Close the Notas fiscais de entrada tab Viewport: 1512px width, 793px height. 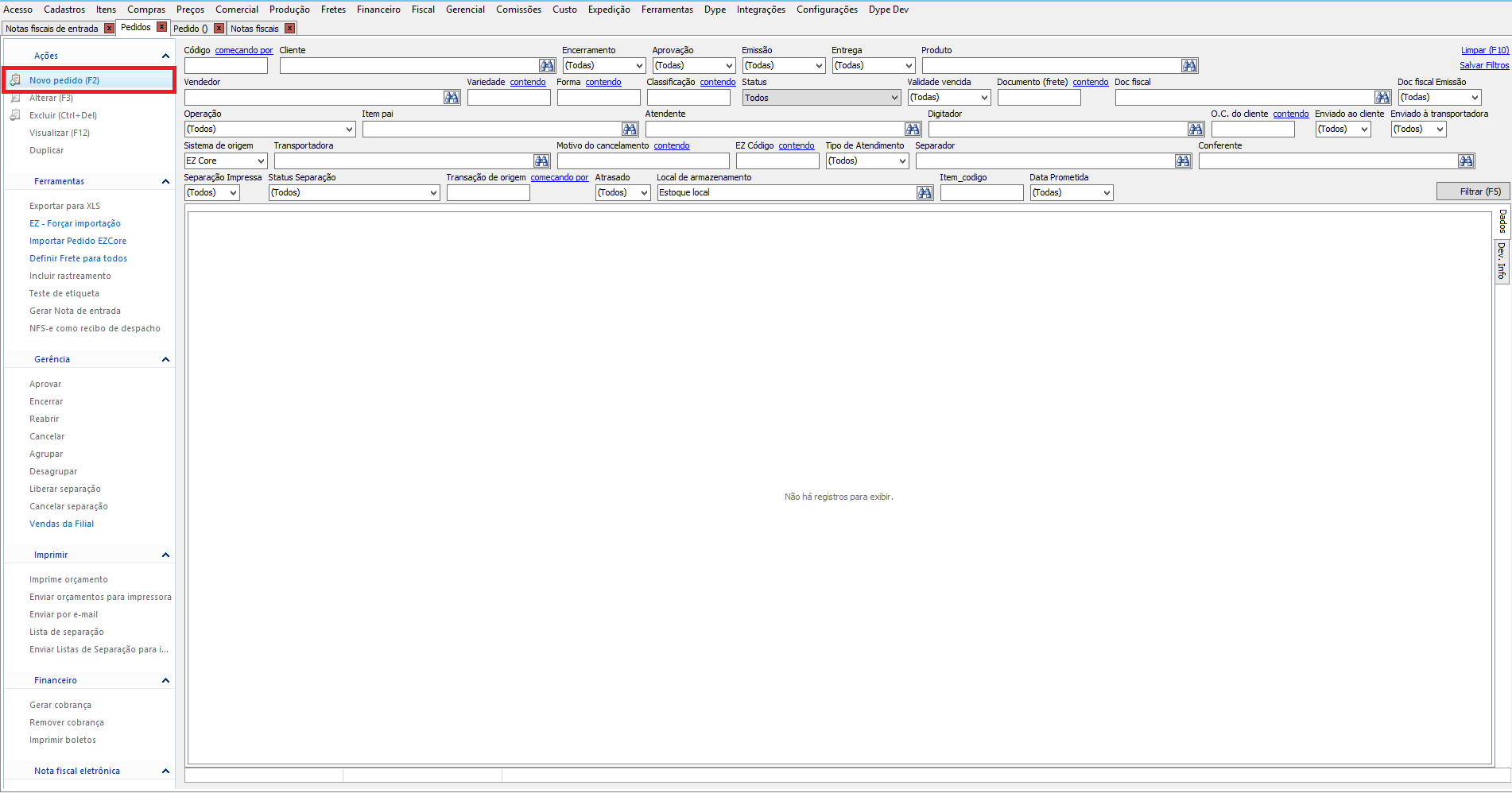[110, 29]
